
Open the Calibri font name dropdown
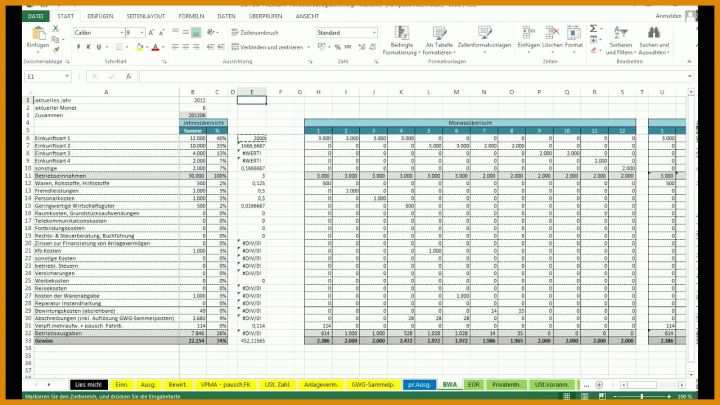click(x=122, y=33)
